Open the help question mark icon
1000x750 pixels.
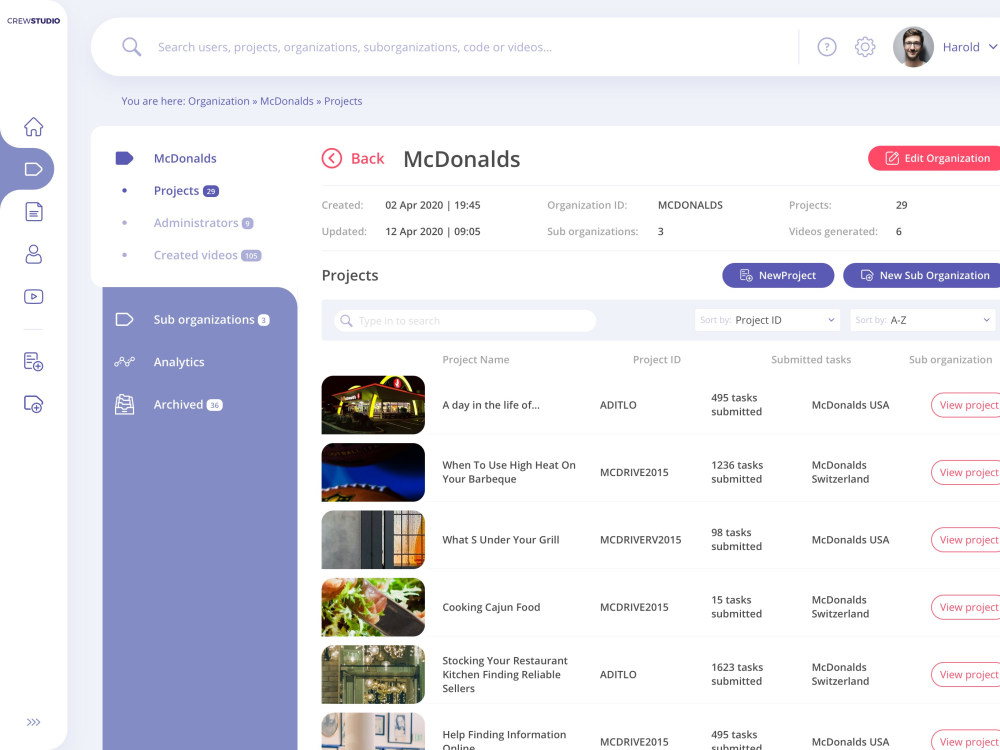pyautogui.click(x=827, y=47)
